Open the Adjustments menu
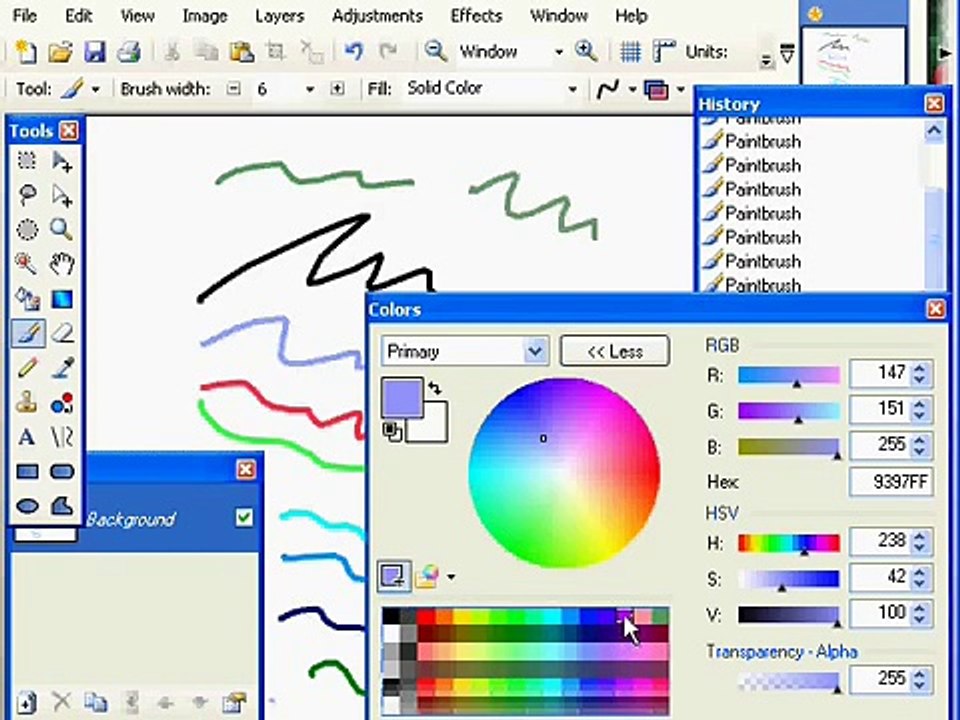This screenshot has height=720, width=960. [x=377, y=15]
